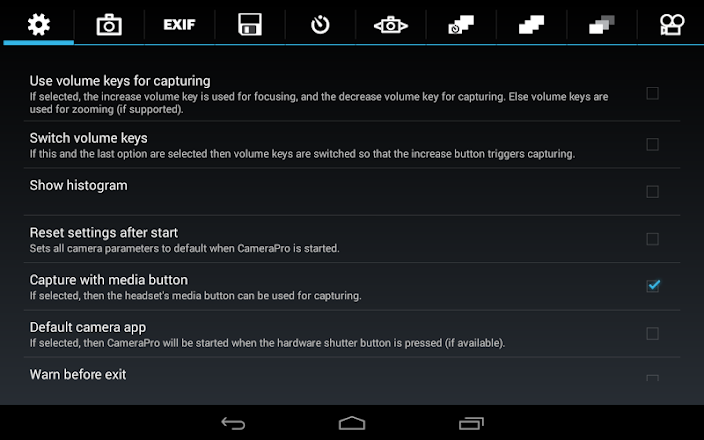704x440 pixels.
Task: Switch to the camera photo settings tab
Action: (x=109, y=24)
